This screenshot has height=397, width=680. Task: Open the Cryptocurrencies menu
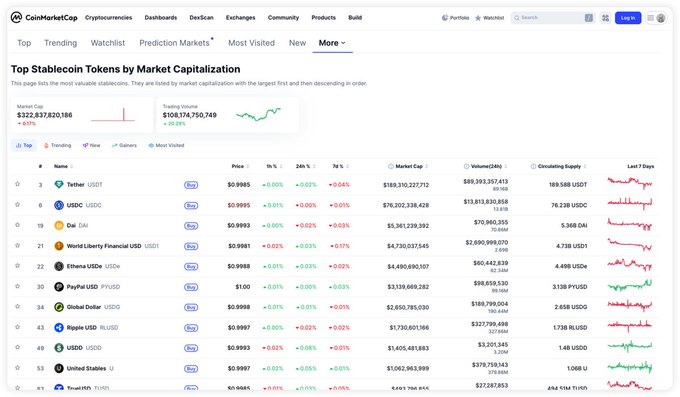(x=108, y=18)
